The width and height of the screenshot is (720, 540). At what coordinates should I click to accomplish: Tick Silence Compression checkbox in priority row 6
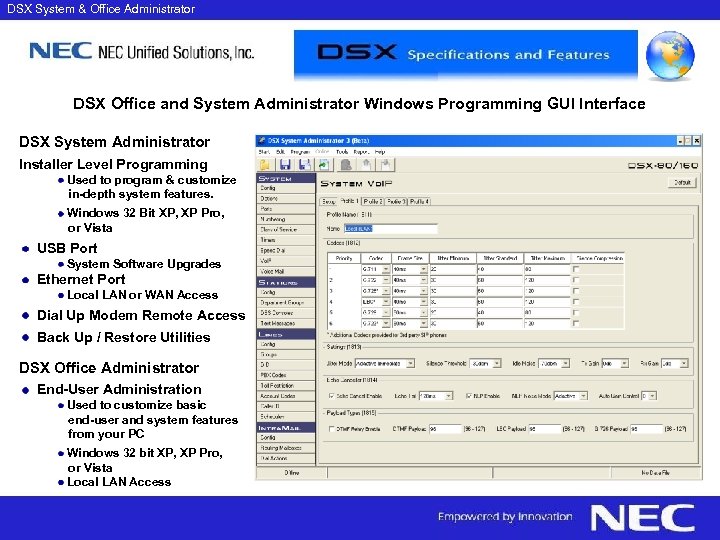(x=576, y=323)
